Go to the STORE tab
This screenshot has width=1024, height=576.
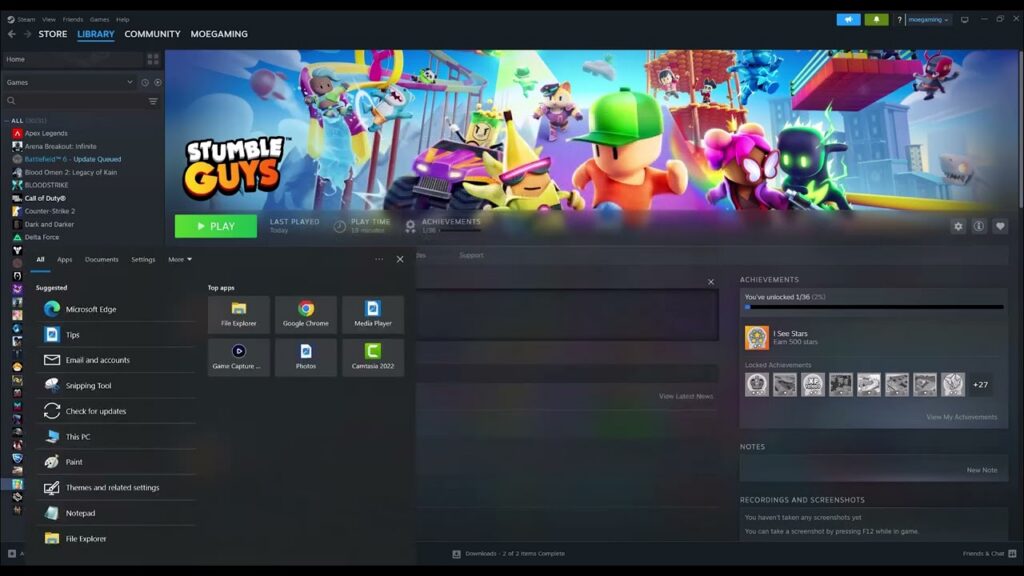coord(53,34)
